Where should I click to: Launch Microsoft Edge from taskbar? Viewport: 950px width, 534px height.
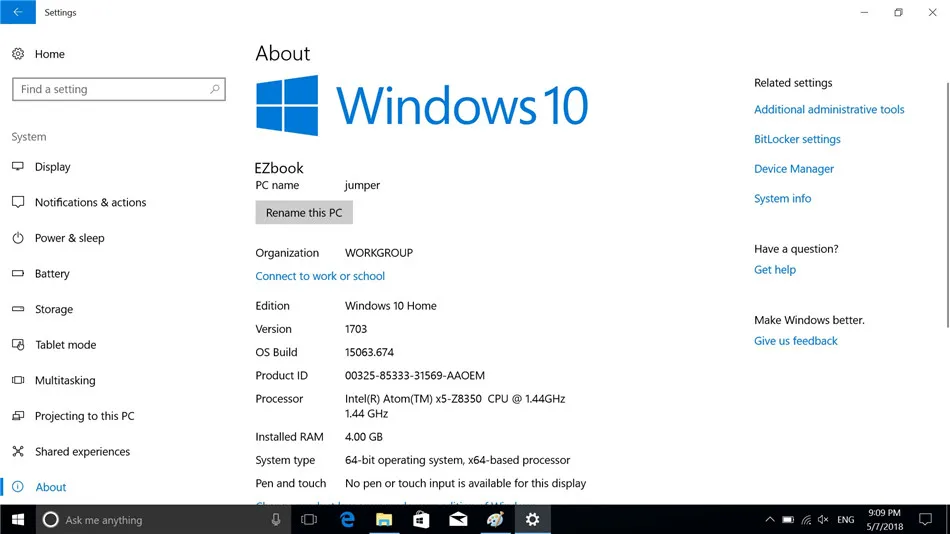click(x=347, y=519)
